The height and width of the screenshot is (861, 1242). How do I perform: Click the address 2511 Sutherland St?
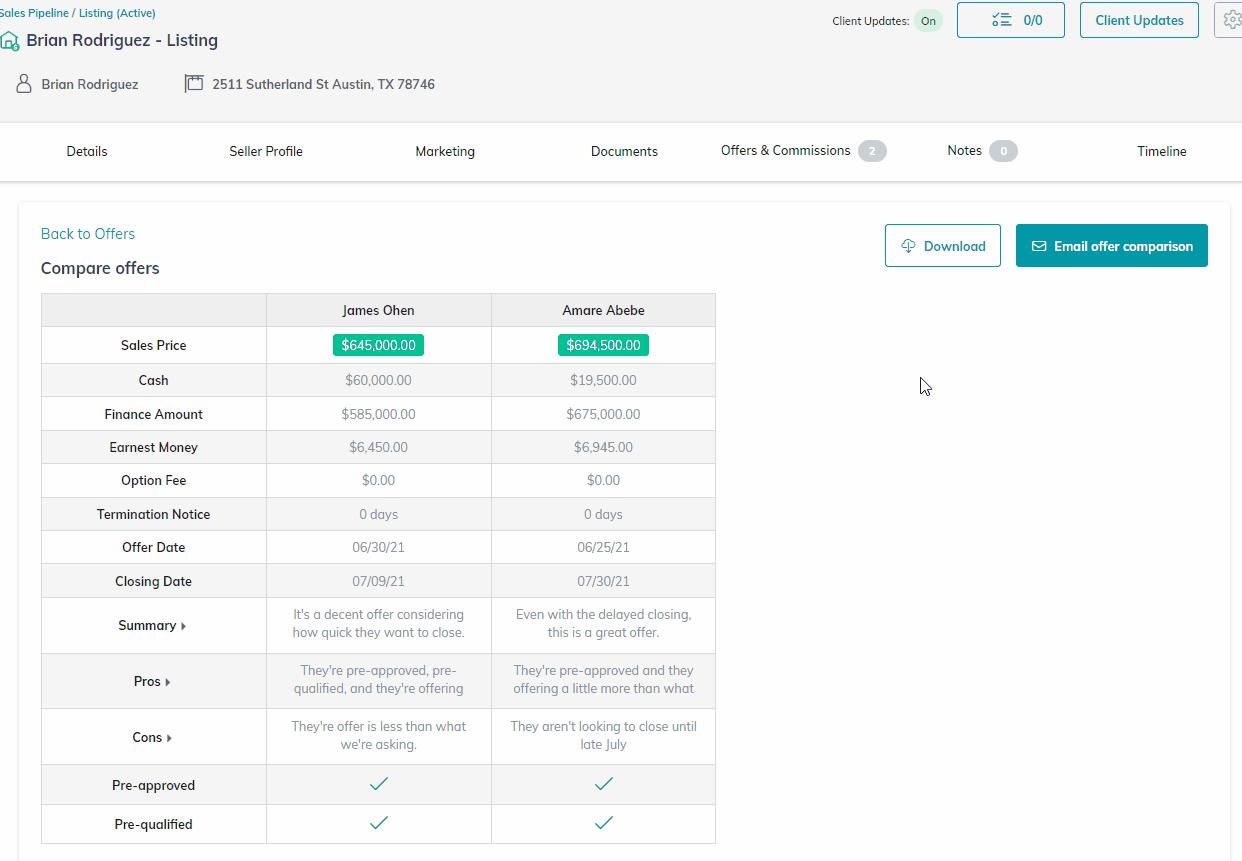pyautogui.click(x=323, y=85)
